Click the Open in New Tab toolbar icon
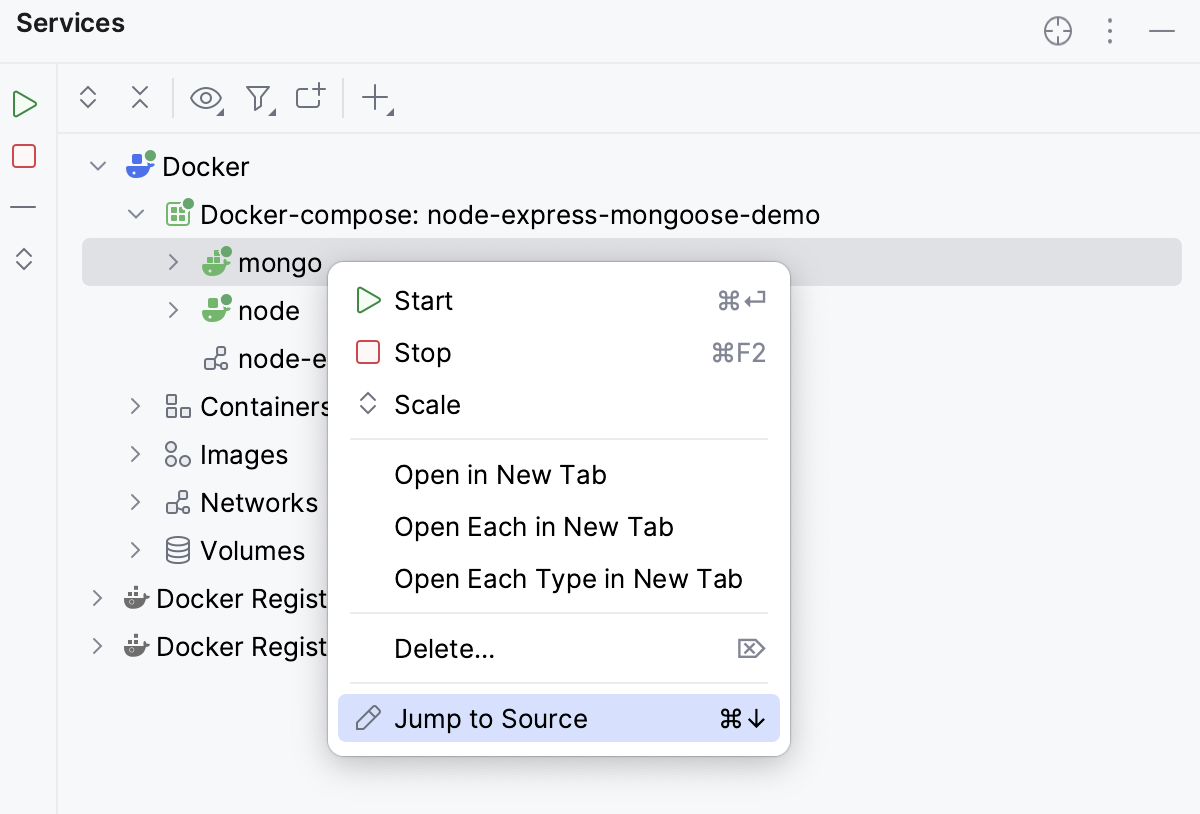The image size is (1200, 814). [x=309, y=97]
